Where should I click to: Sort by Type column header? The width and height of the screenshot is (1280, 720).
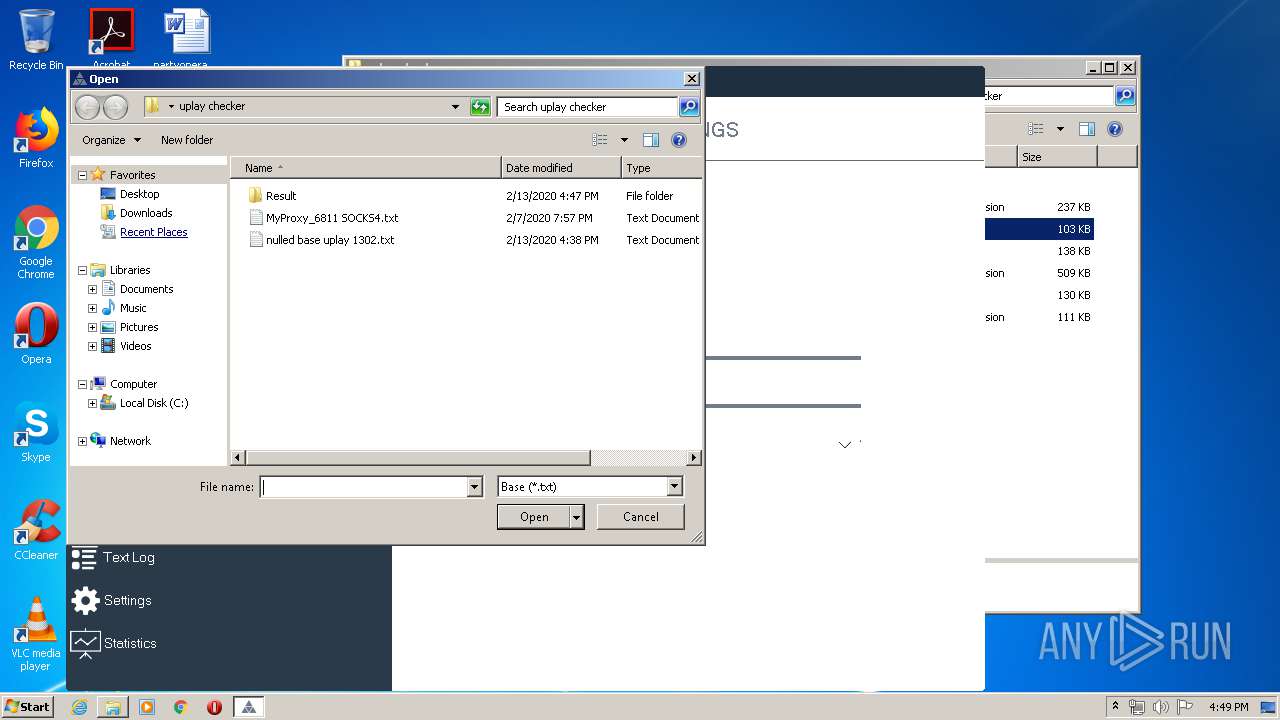tap(661, 168)
